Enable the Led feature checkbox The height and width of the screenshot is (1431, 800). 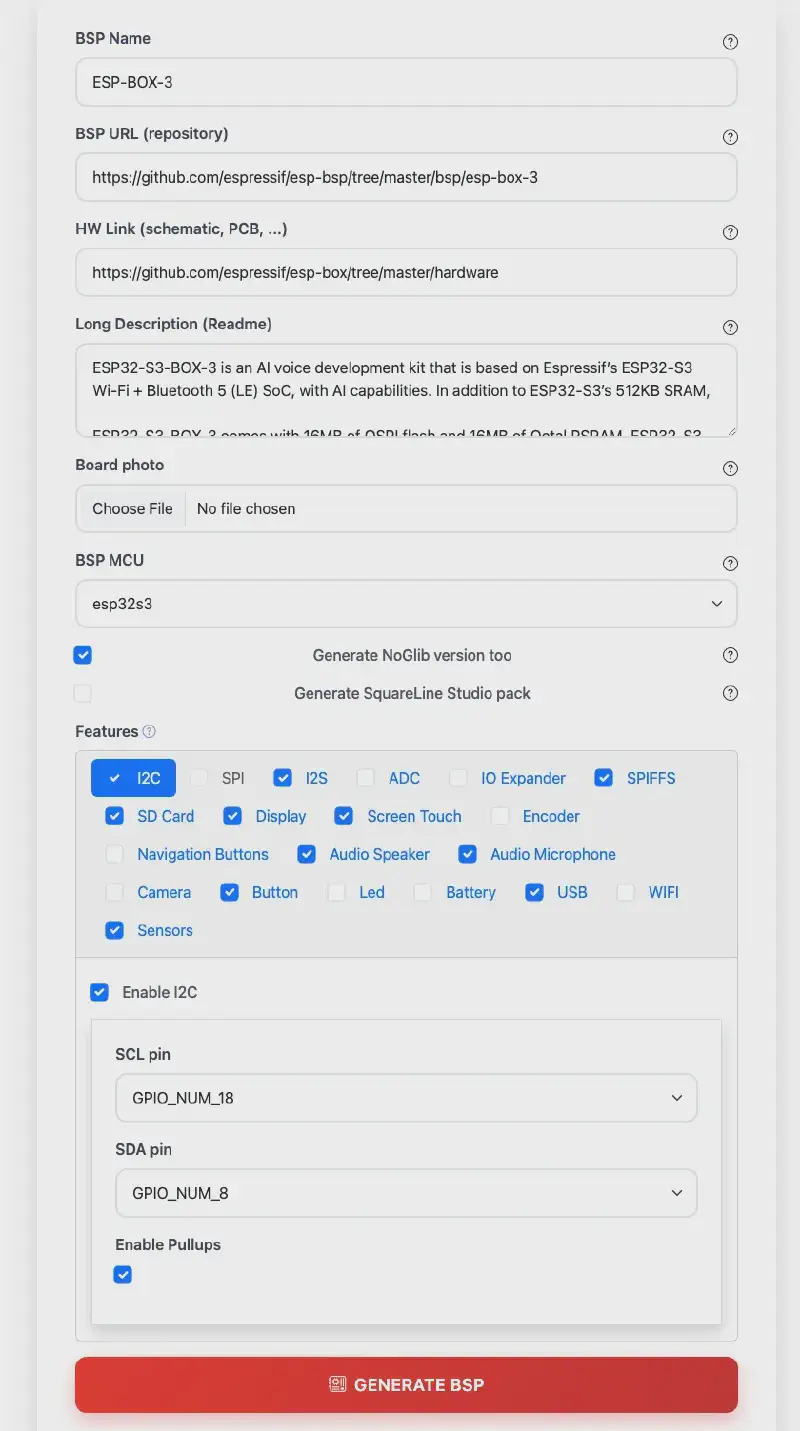pyautogui.click(x=337, y=892)
